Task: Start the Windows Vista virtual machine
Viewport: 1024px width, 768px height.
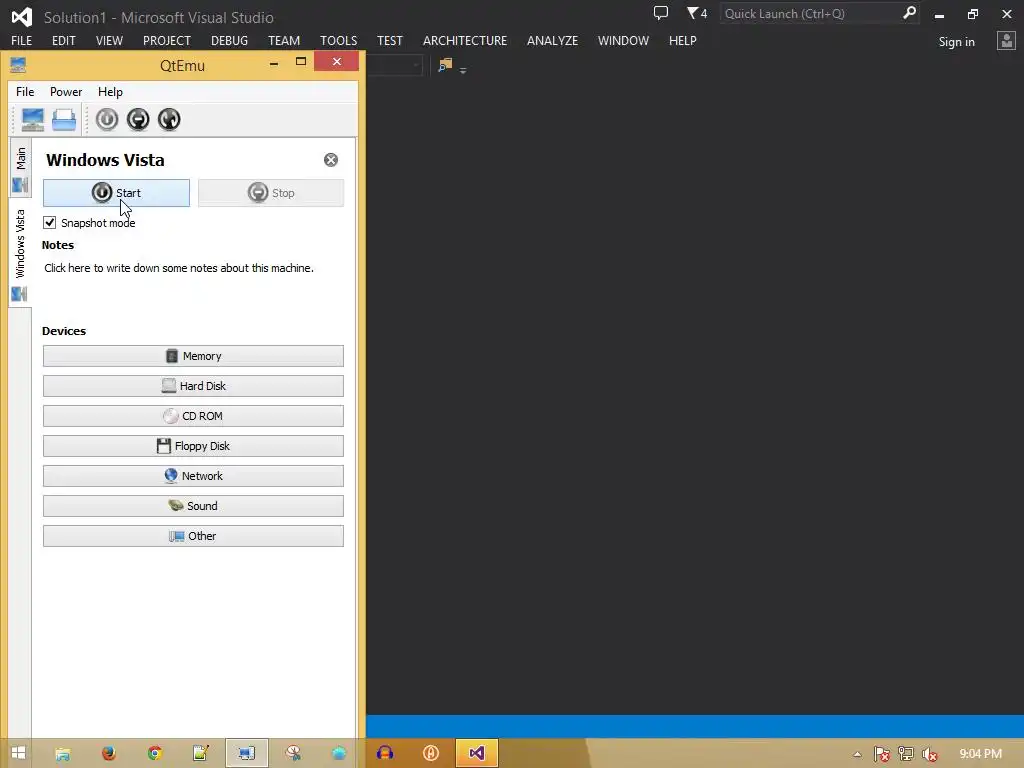Action: click(116, 193)
